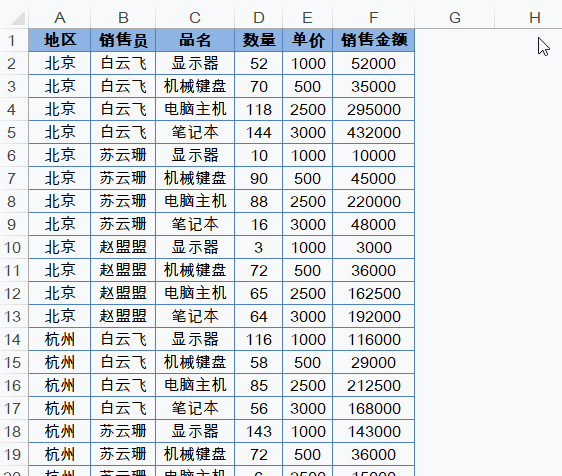Select column G header
The image size is (562, 476).
click(455, 18)
